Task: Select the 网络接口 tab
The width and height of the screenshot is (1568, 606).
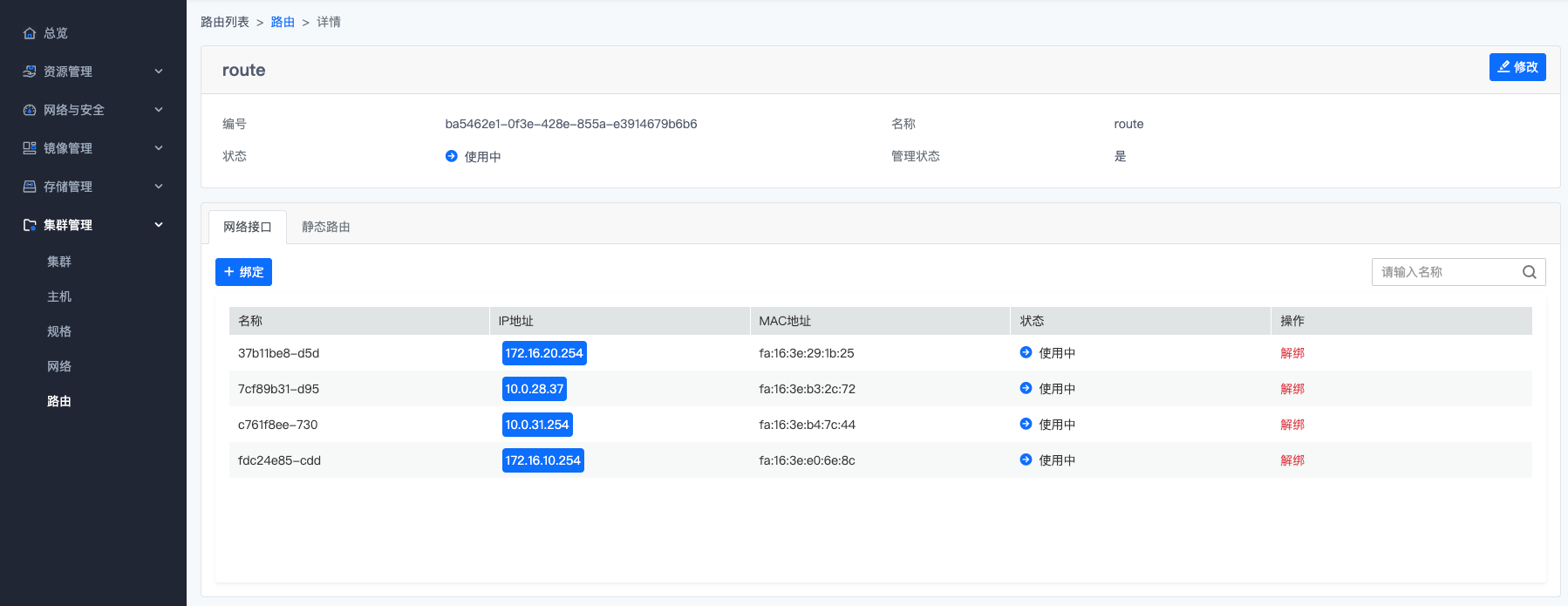Action: click(x=248, y=227)
